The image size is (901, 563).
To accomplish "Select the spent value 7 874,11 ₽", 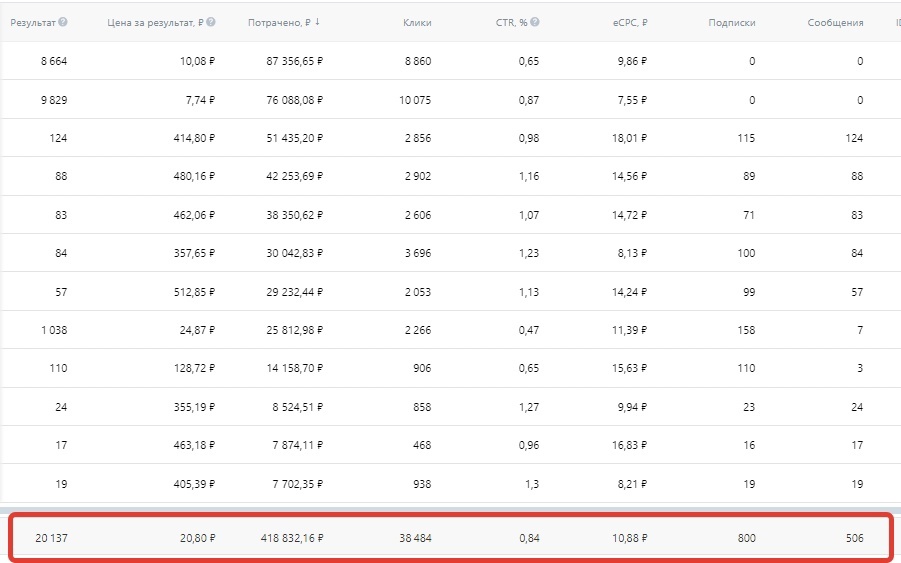I will tap(298, 445).
